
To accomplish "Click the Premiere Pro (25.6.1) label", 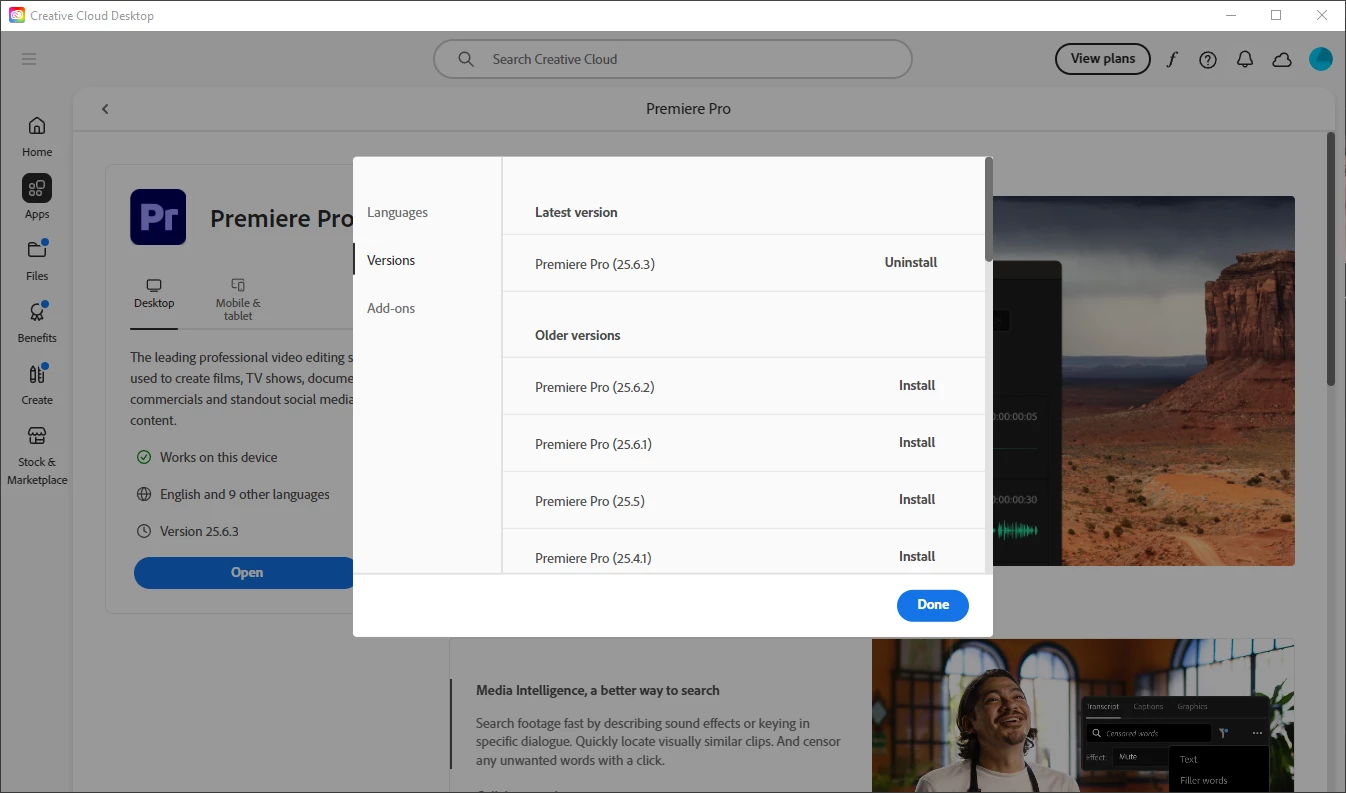I will coord(593,445).
